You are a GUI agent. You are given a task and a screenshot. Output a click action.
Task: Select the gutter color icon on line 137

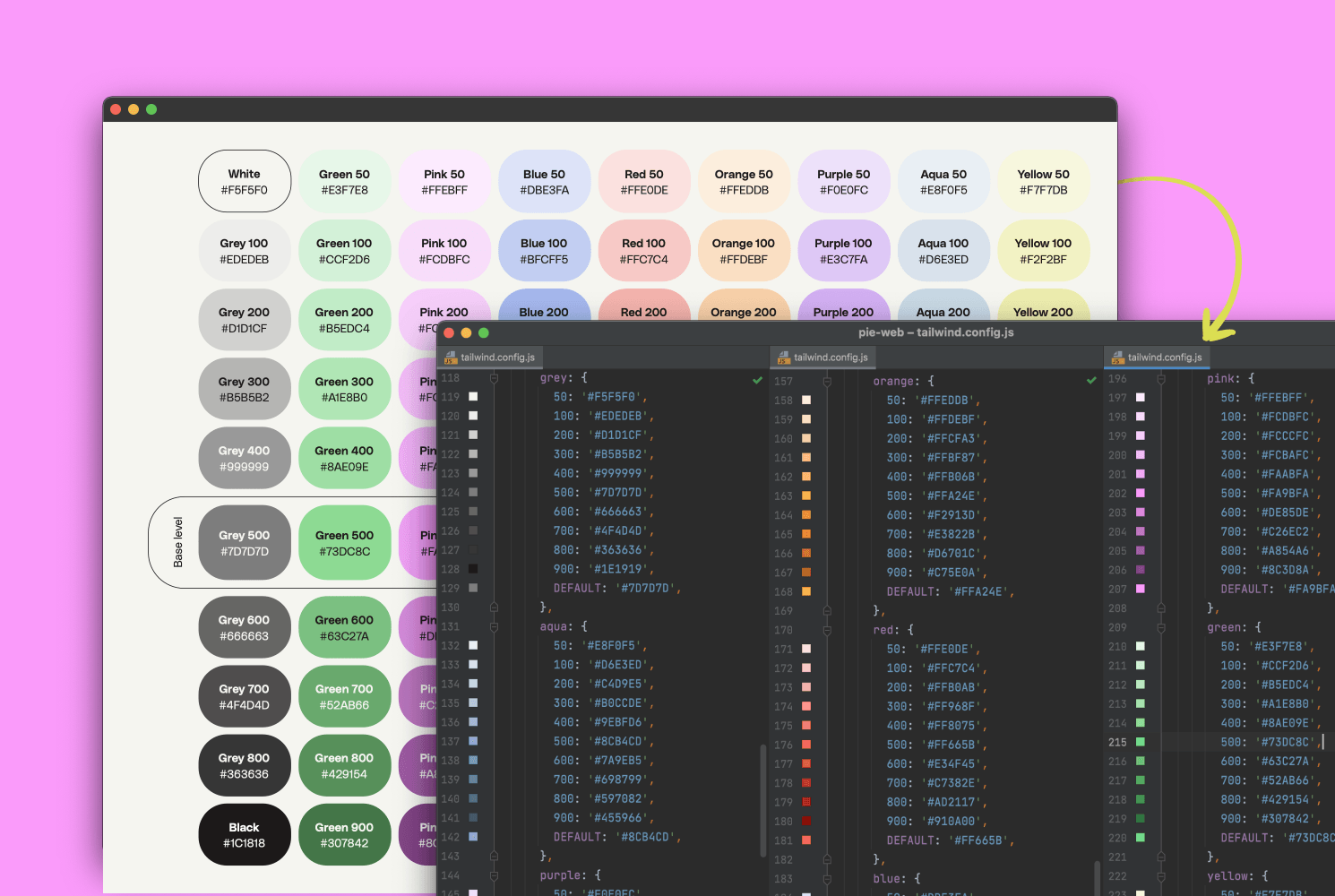pos(473,741)
